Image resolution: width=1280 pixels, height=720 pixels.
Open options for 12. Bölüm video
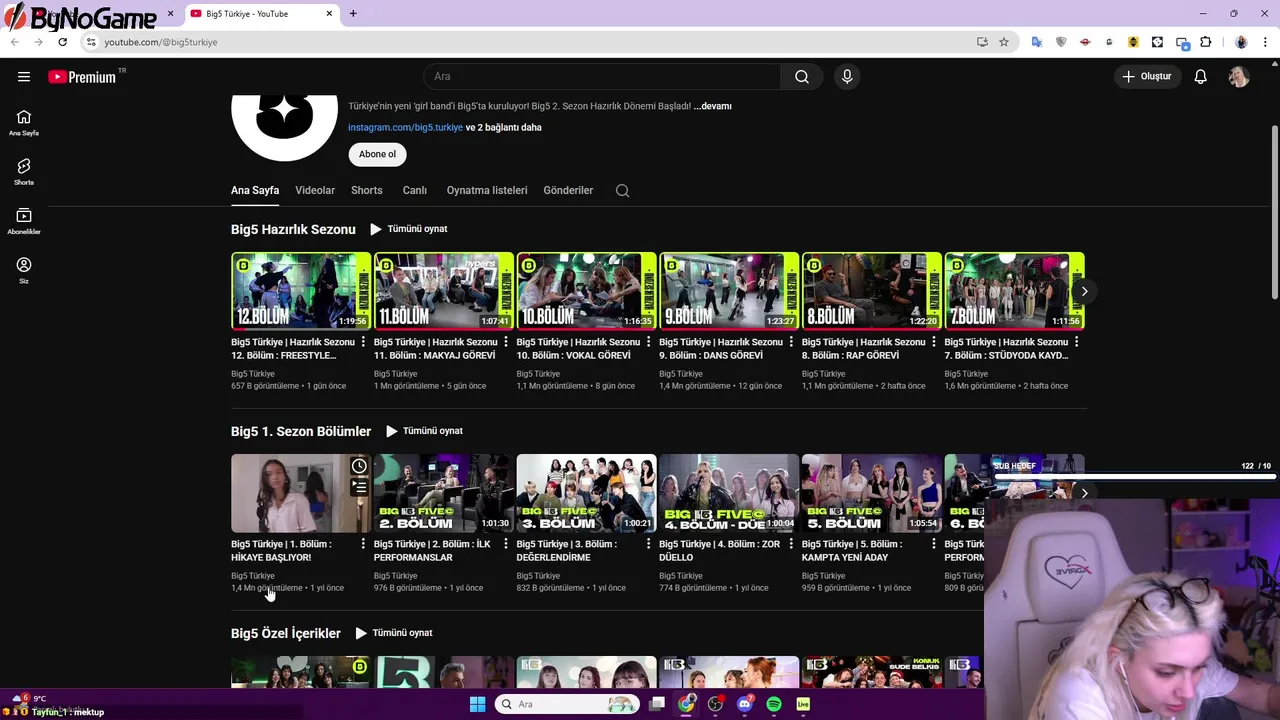[x=363, y=342]
